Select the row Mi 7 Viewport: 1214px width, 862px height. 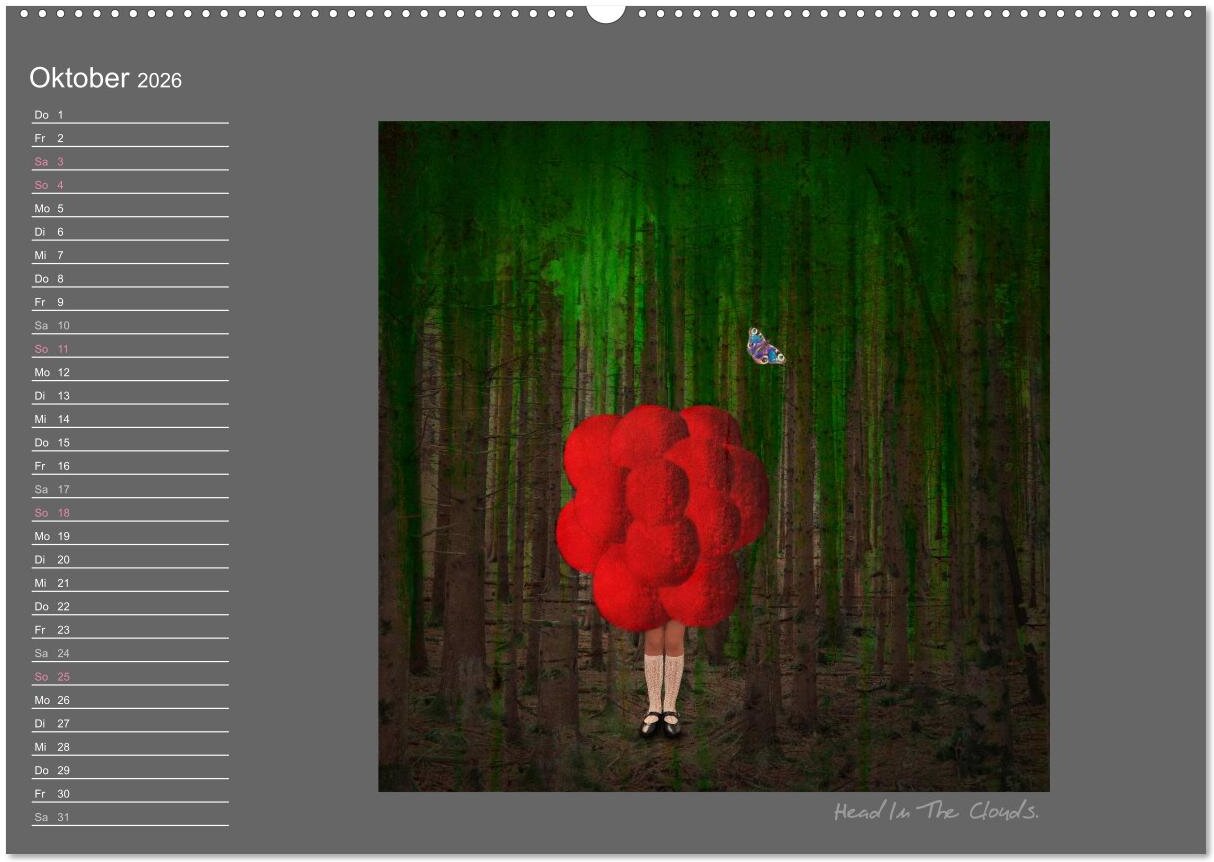point(130,255)
